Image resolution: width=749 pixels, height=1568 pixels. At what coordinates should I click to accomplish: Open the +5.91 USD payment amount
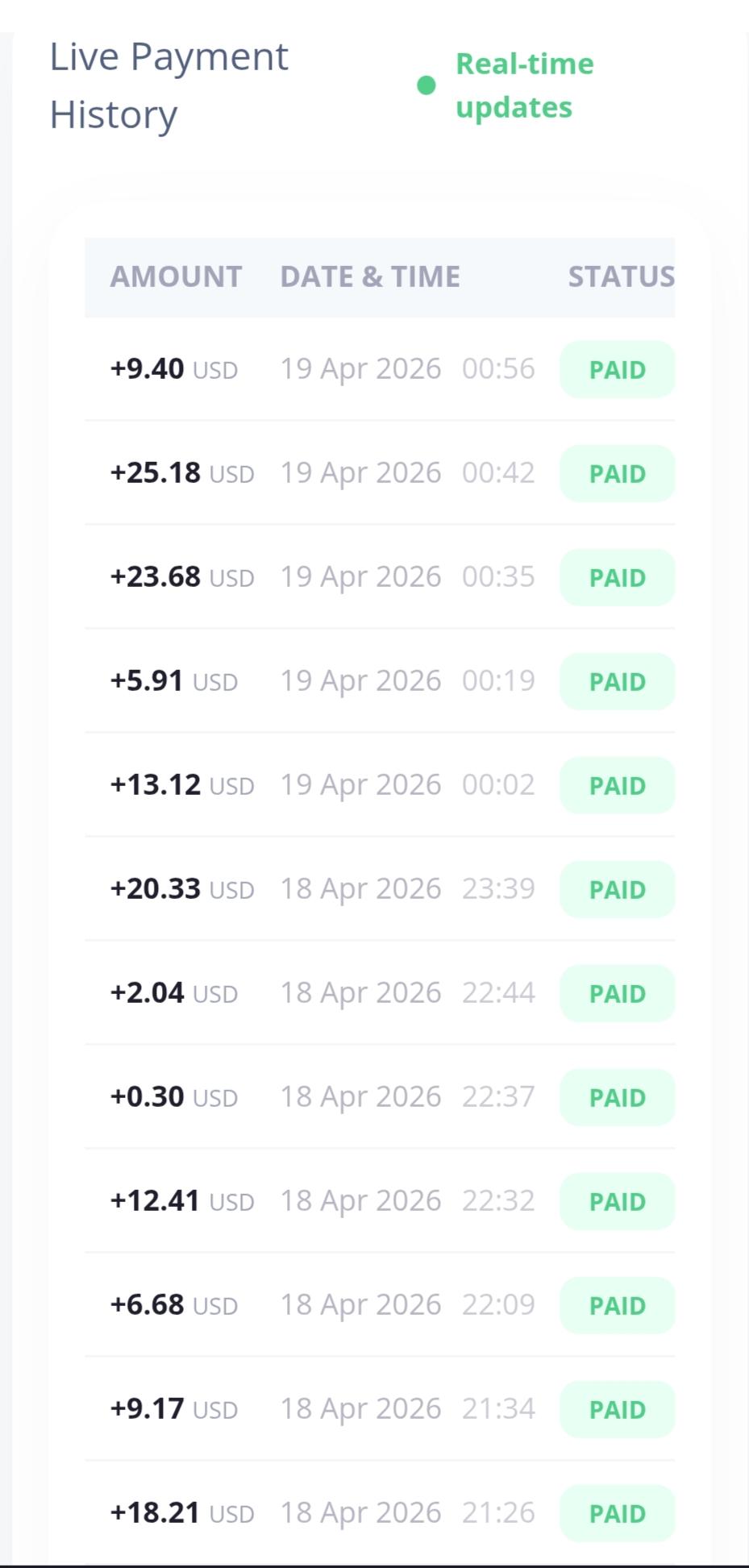tap(173, 681)
